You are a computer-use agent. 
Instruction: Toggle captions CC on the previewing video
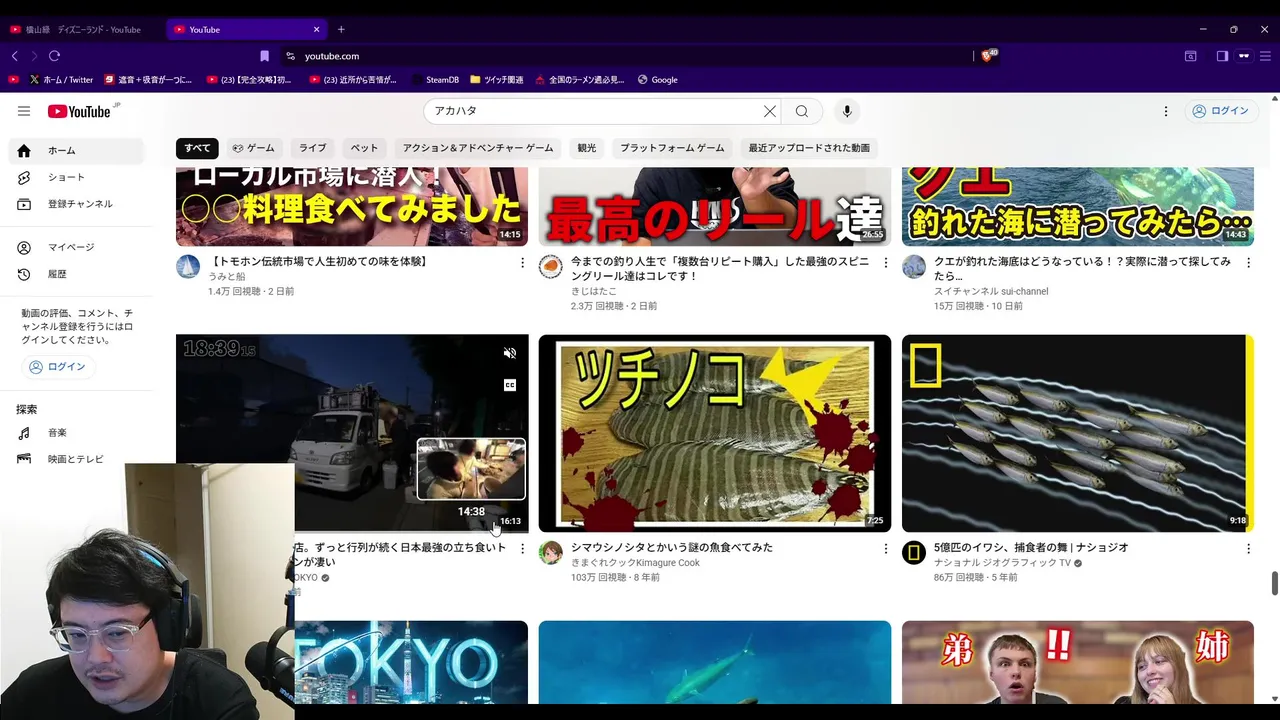point(510,385)
